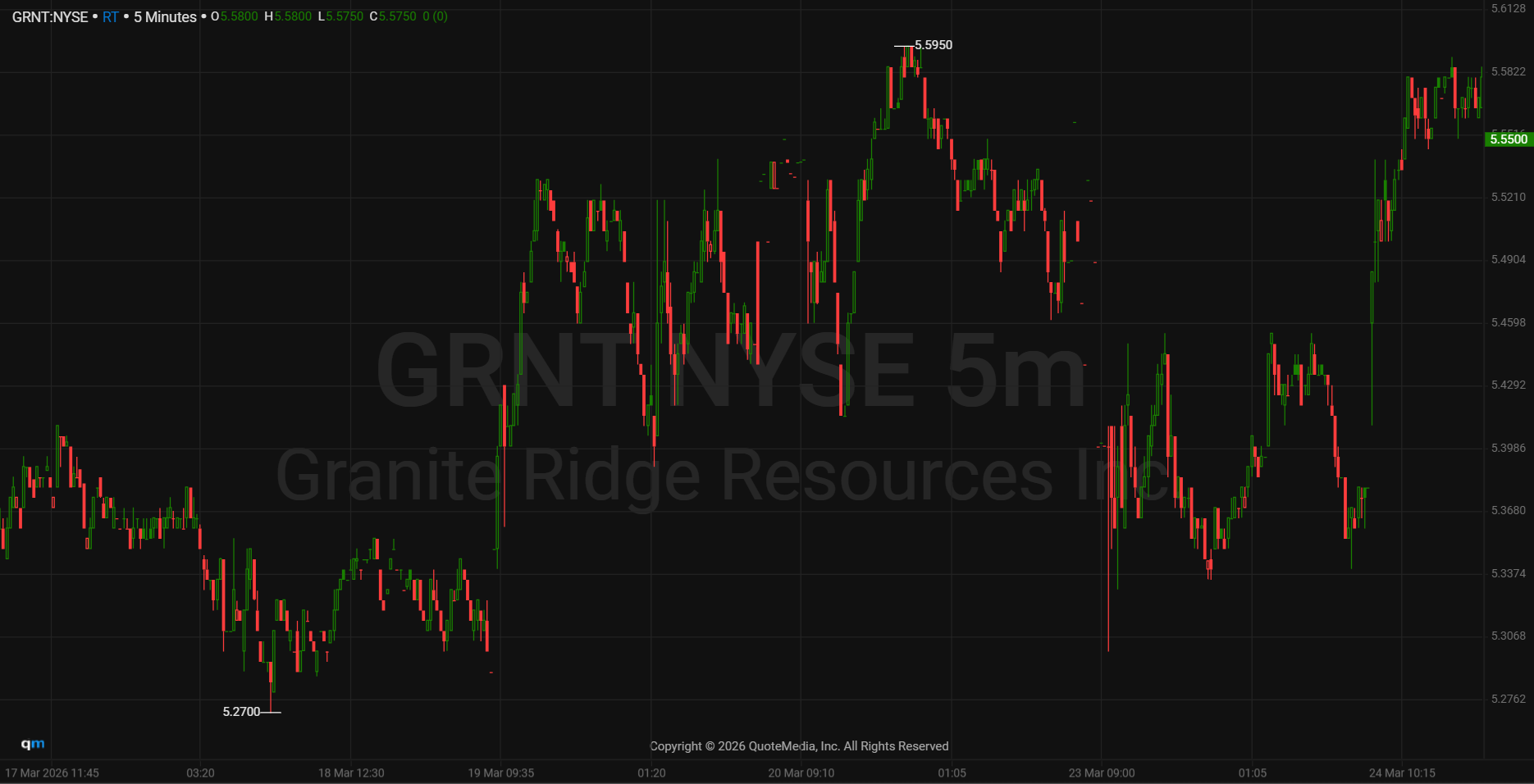
Task: Click the GRNT:NYSE symbol label
Action: (x=50, y=17)
